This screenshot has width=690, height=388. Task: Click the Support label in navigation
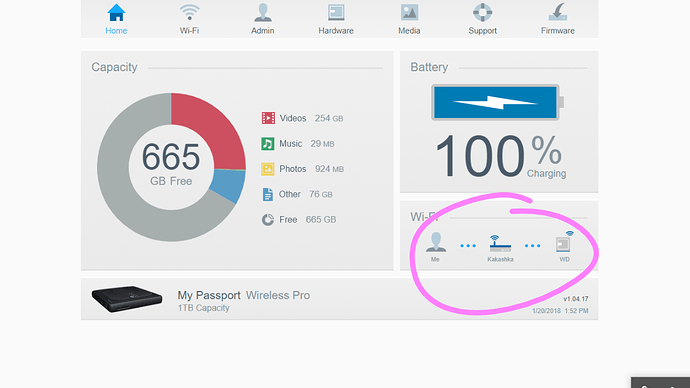[x=482, y=31]
